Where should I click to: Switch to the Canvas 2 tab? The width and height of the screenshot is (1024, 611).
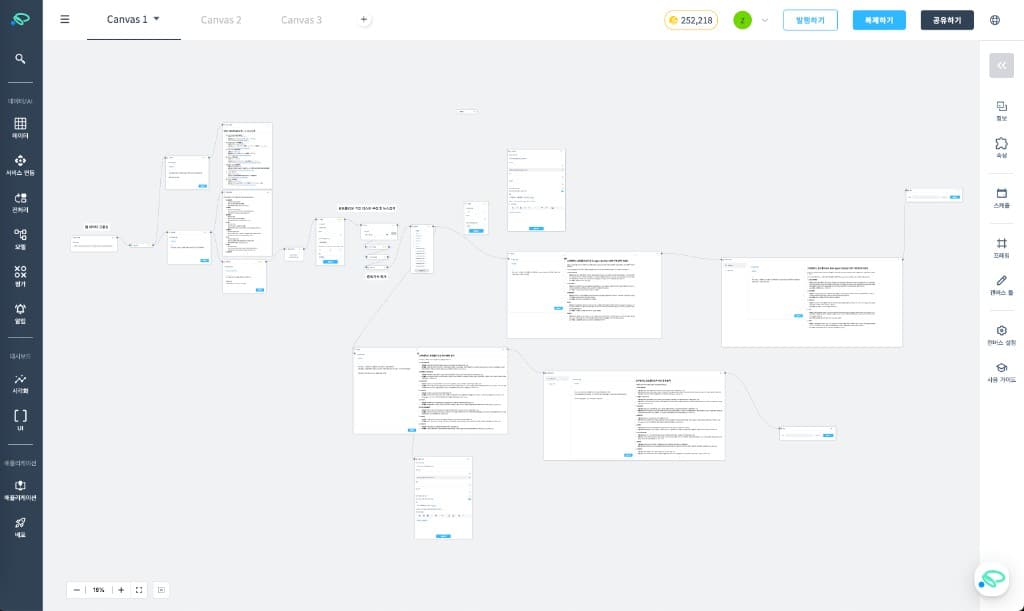[x=221, y=20]
